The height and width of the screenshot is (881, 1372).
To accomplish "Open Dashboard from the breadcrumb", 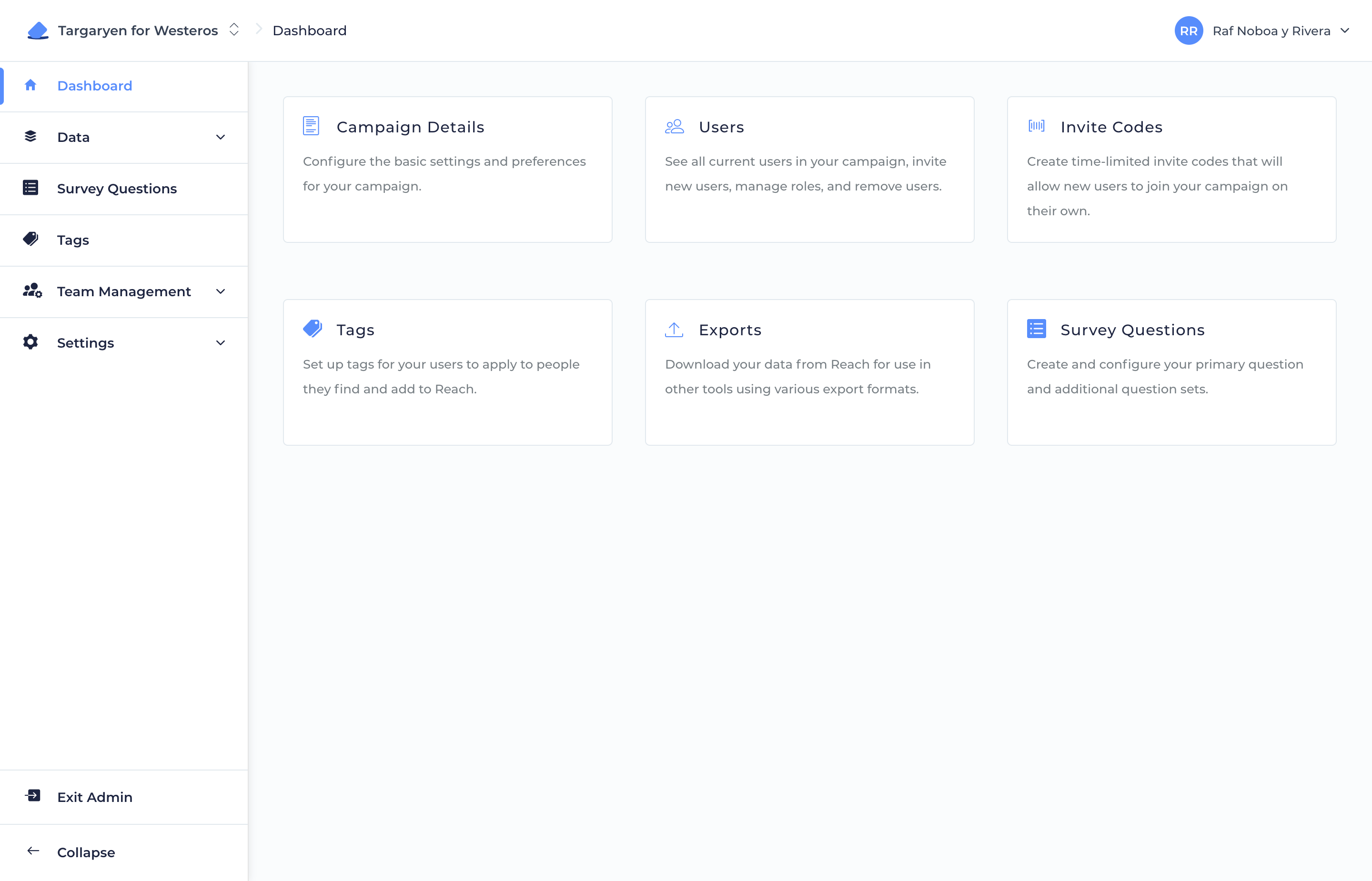I will coord(310,30).
